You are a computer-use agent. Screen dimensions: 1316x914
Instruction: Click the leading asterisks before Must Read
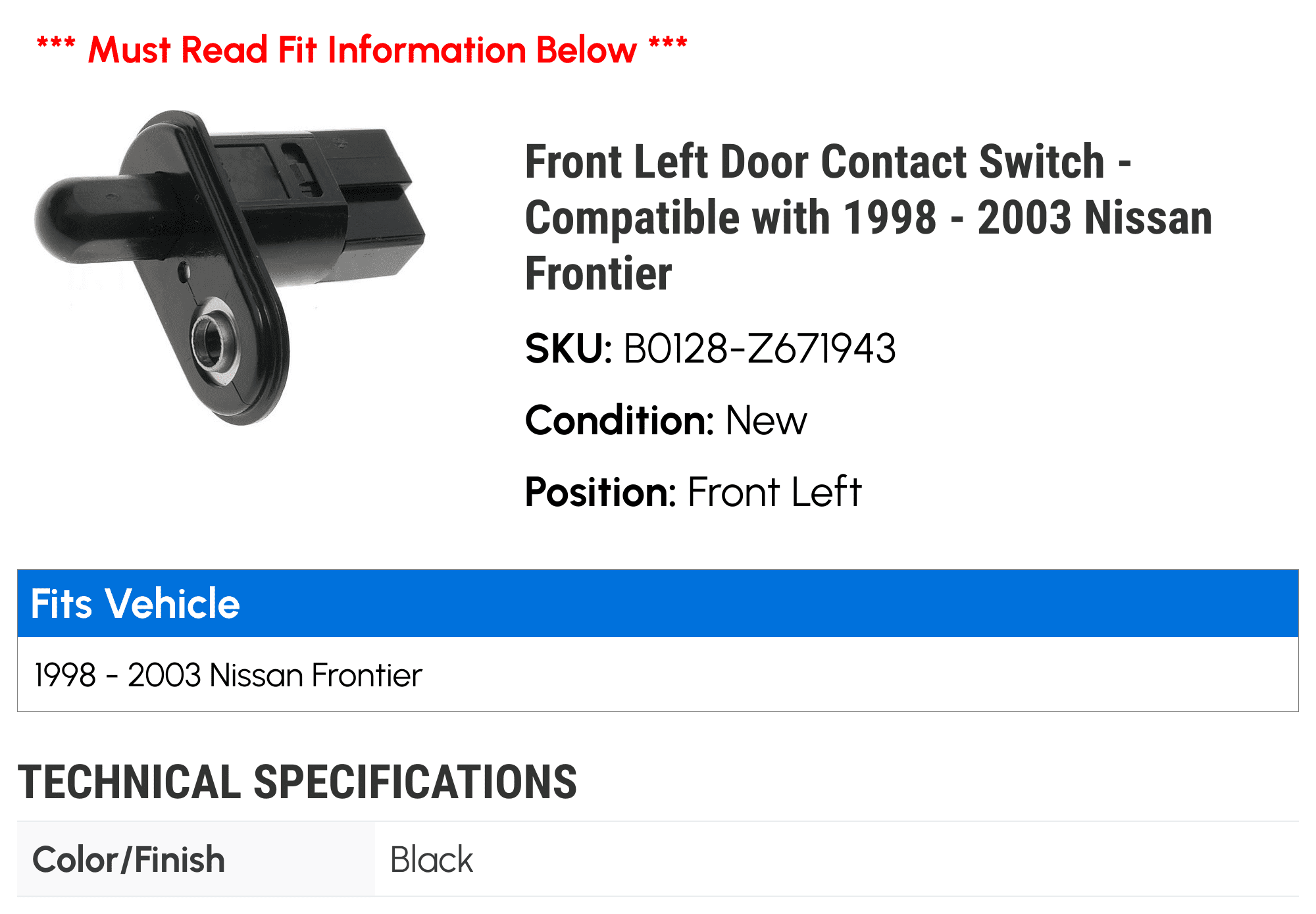coord(56,46)
